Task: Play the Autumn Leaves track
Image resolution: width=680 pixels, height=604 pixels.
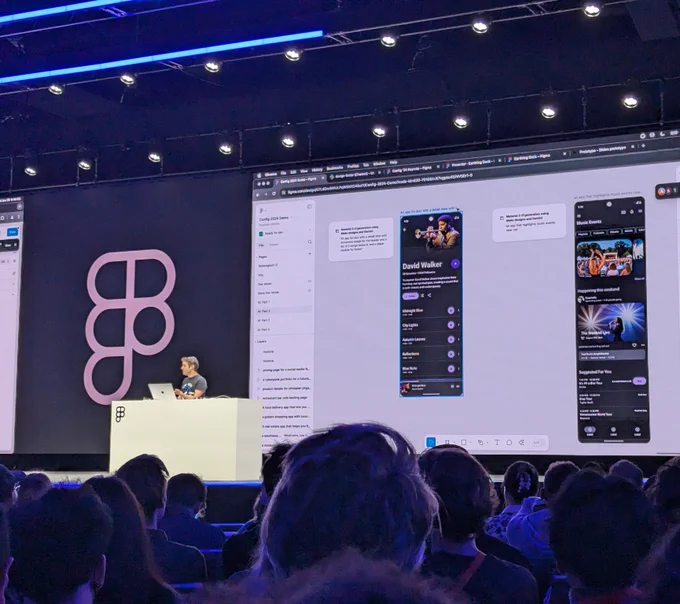Action: (451, 340)
